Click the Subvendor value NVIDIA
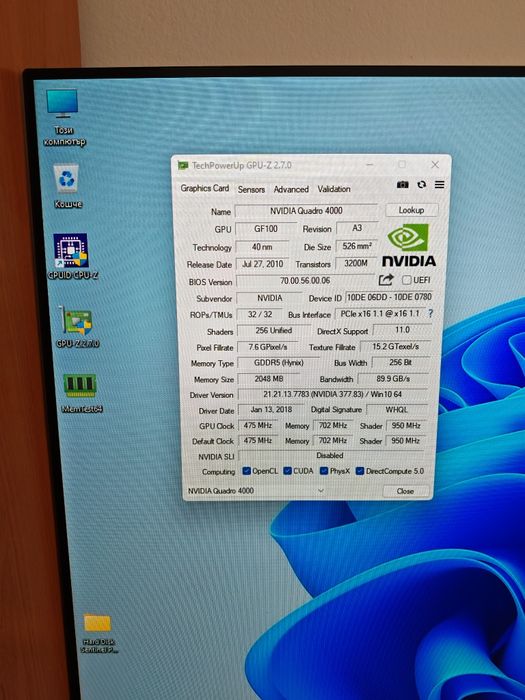 click(x=270, y=298)
